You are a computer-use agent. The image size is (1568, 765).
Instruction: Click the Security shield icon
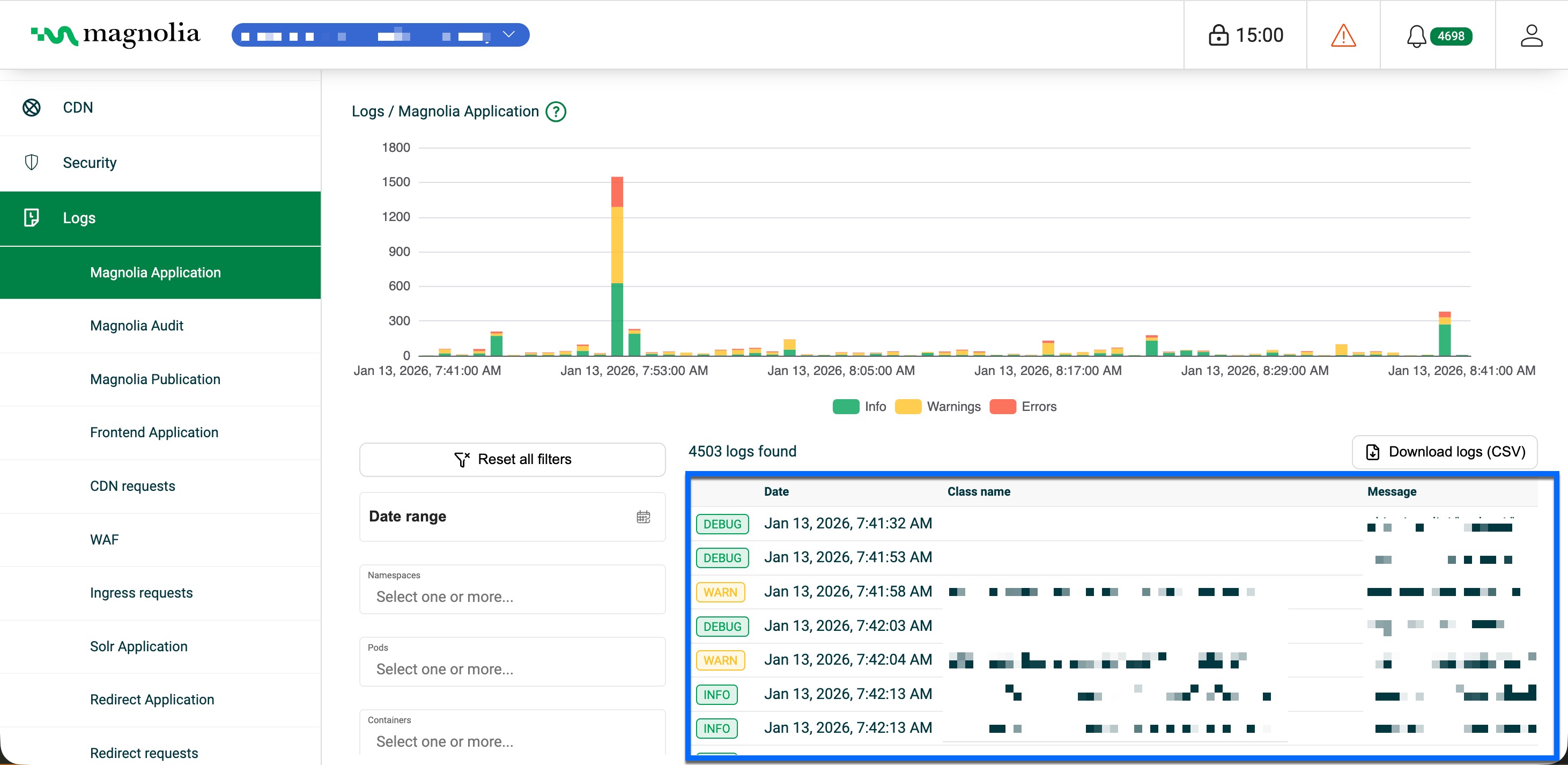click(x=32, y=163)
